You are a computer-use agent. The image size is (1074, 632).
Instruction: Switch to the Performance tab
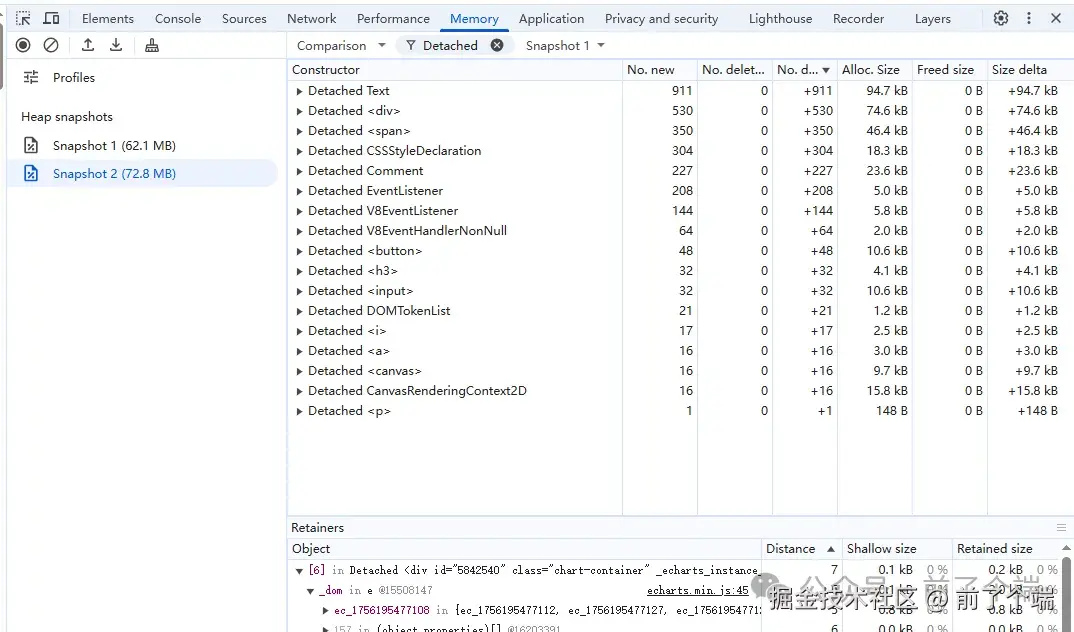pos(393,18)
